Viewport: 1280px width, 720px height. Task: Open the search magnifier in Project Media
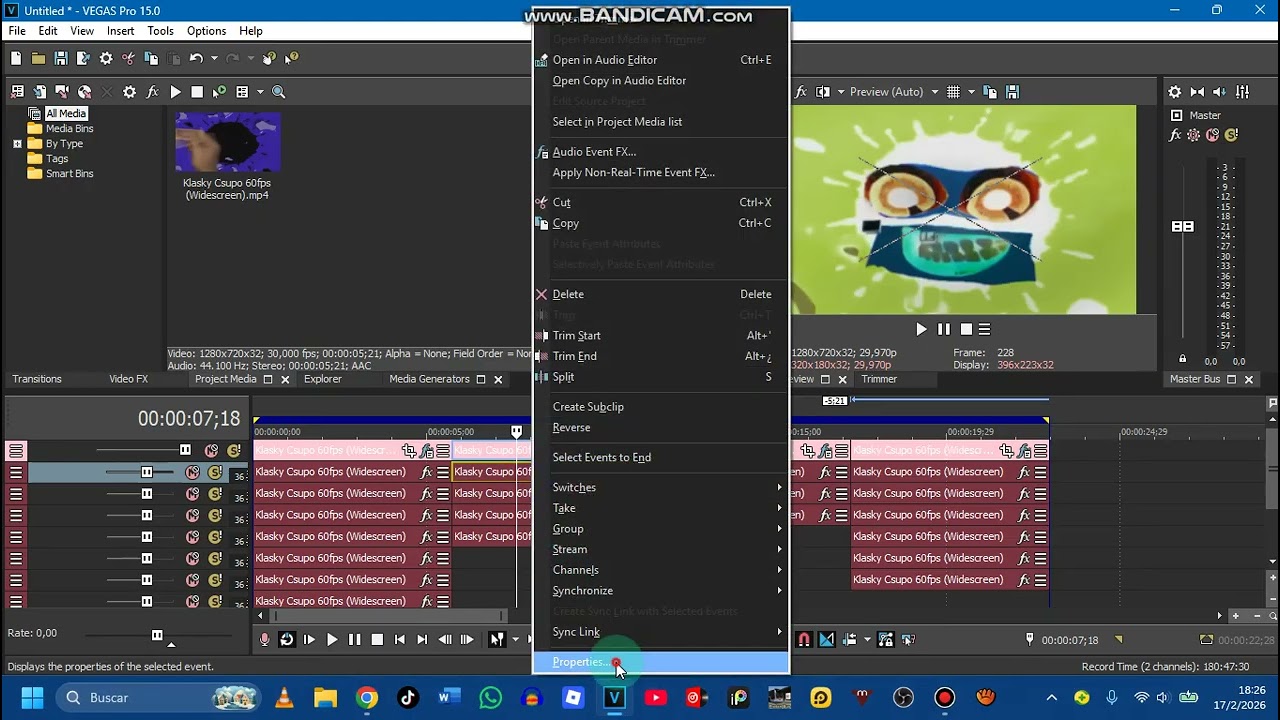coord(279,92)
